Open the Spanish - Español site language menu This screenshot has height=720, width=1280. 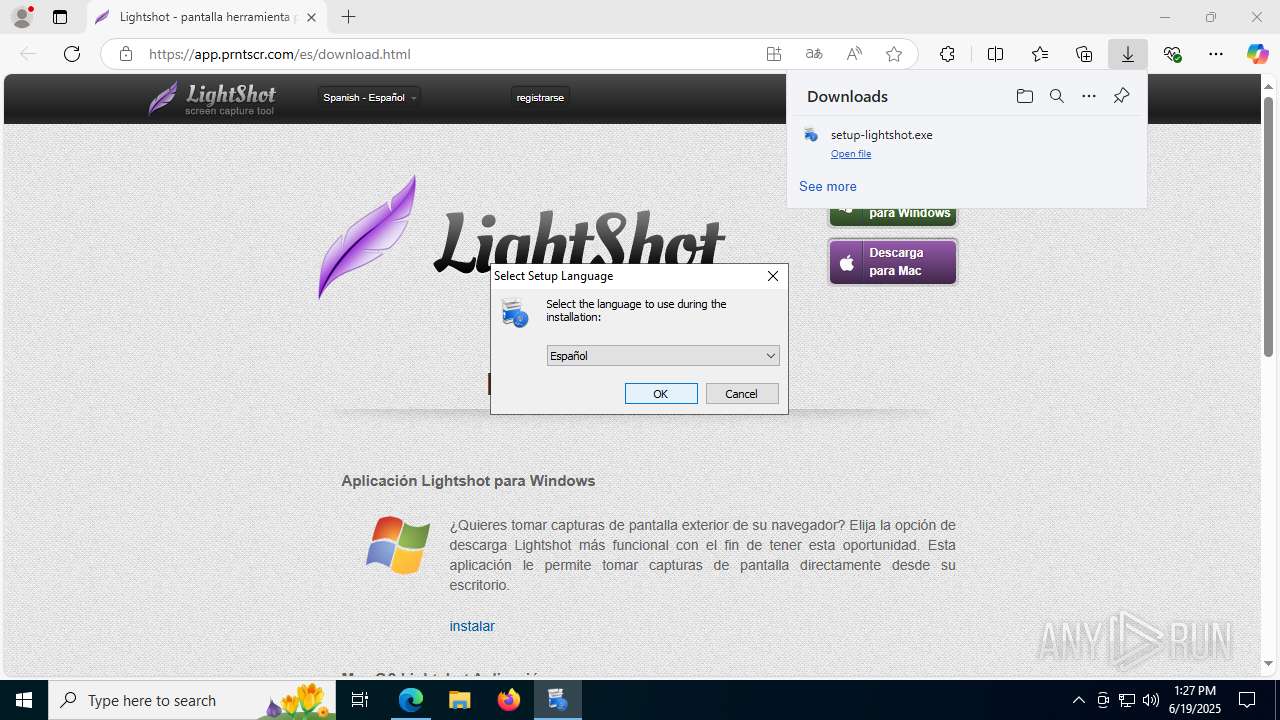pyautogui.click(x=370, y=97)
